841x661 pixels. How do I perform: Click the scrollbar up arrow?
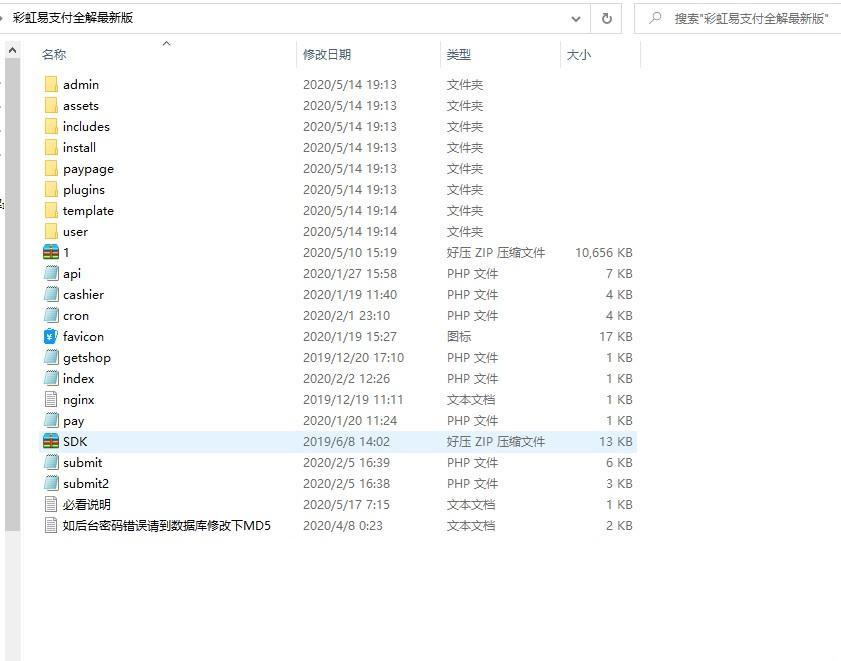pyautogui.click(x=12, y=50)
